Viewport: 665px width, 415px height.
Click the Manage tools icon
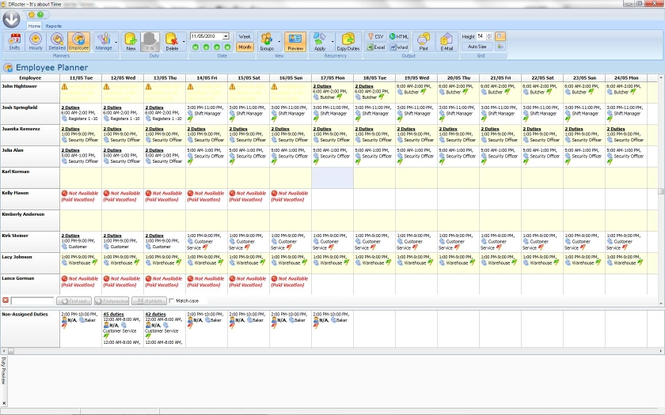click(103, 42)
